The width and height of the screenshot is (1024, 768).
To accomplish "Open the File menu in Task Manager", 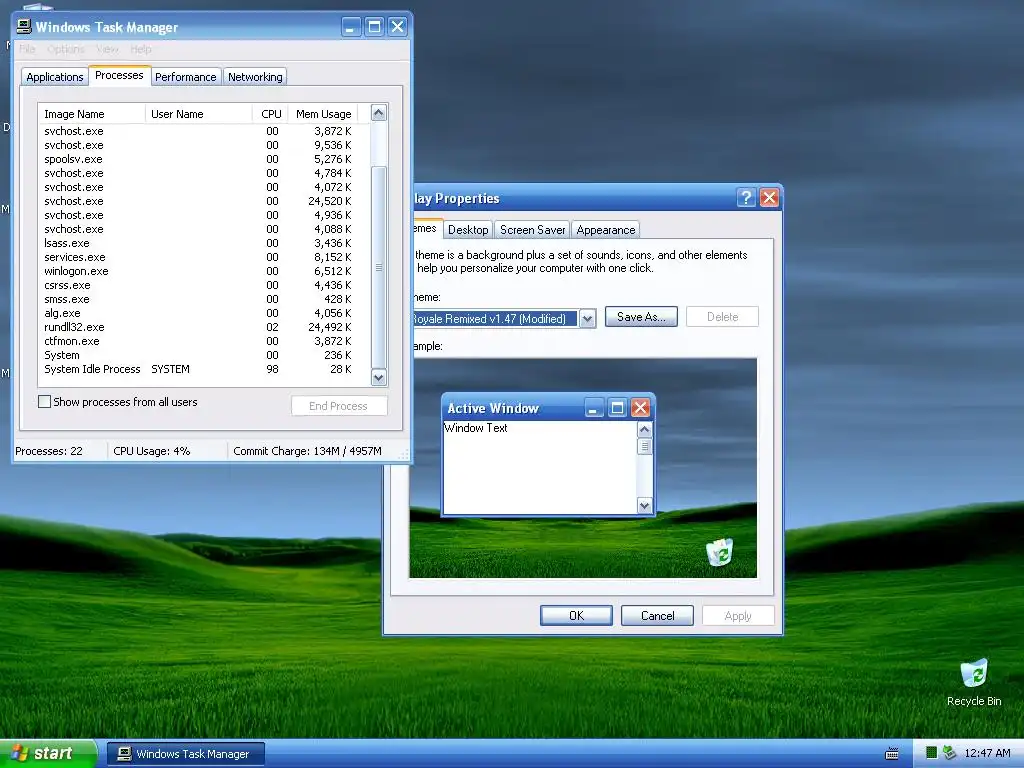I will click(x=27, y=49).
